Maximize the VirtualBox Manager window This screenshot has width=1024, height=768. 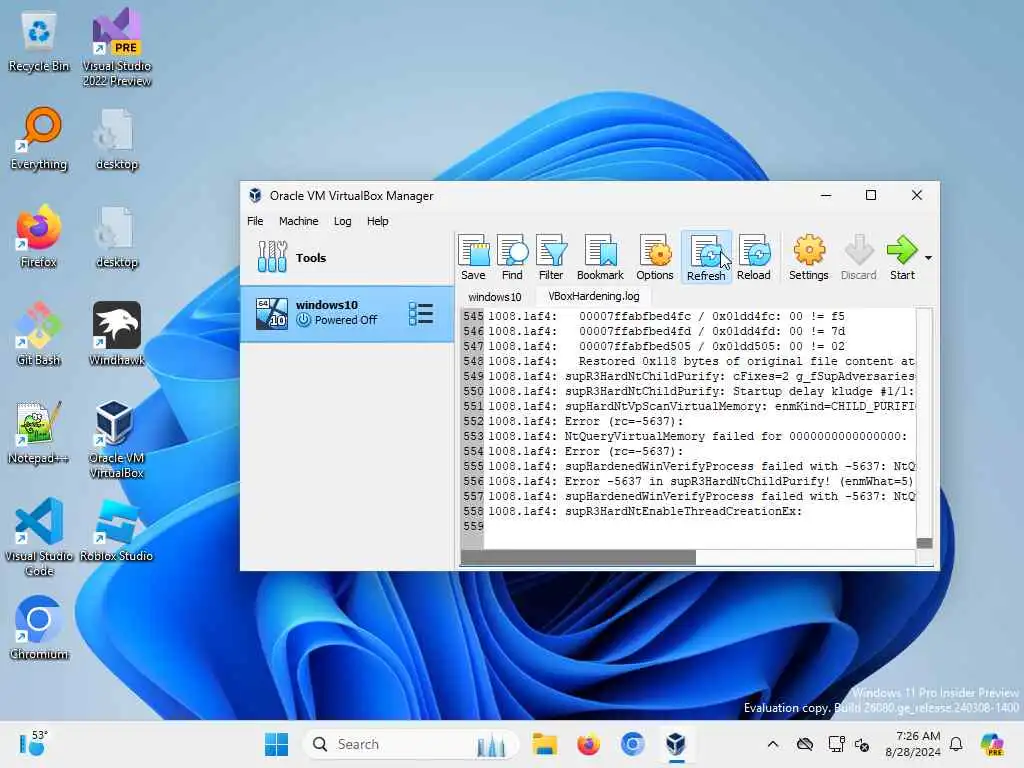pyautogui.click(x=871, y=195)
